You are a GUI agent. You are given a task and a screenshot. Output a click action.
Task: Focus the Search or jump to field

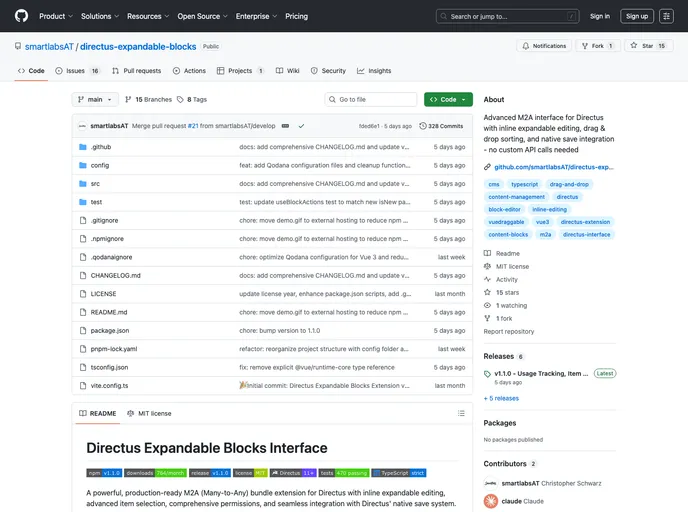pos(507,16)
